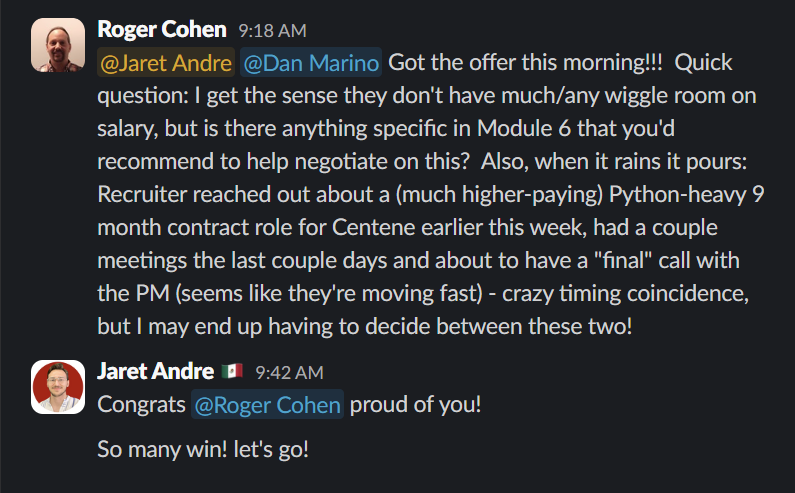
Task: Open Roger Cohen's profile from sender name
Action: pos(162,29)
